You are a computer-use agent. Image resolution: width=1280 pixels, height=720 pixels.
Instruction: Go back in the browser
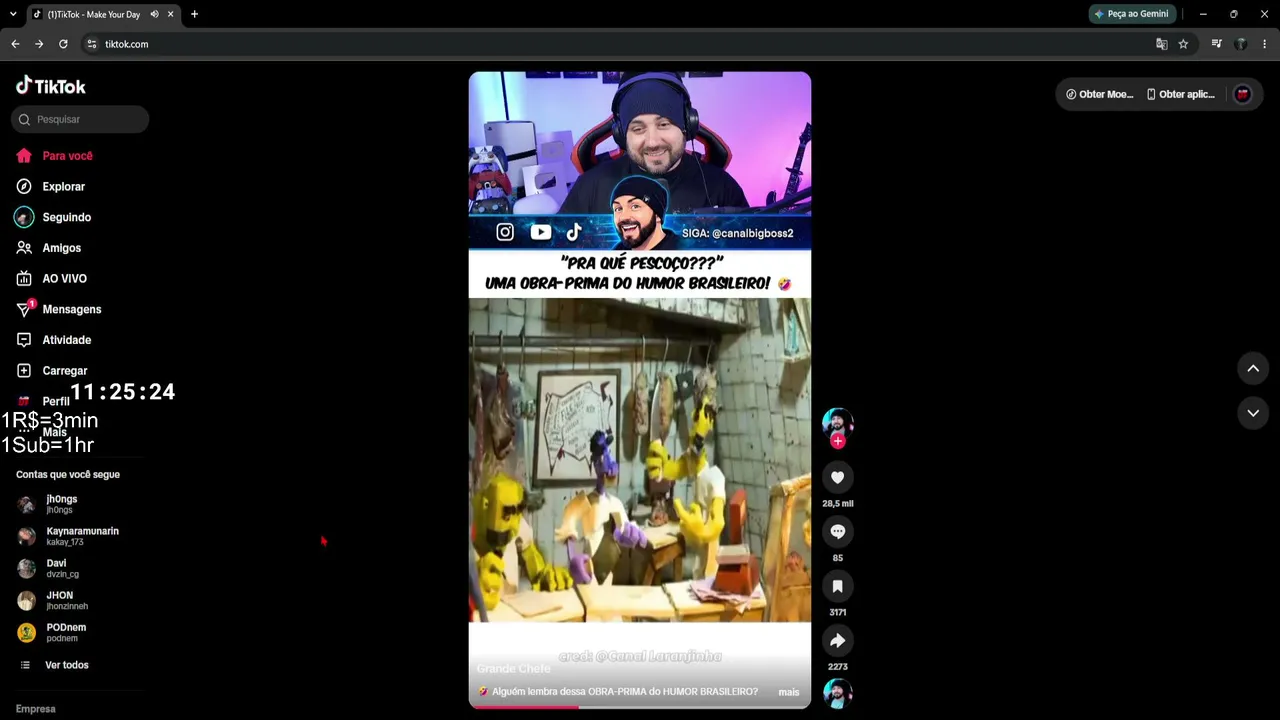pyautogui.click(x=15, y=44)
